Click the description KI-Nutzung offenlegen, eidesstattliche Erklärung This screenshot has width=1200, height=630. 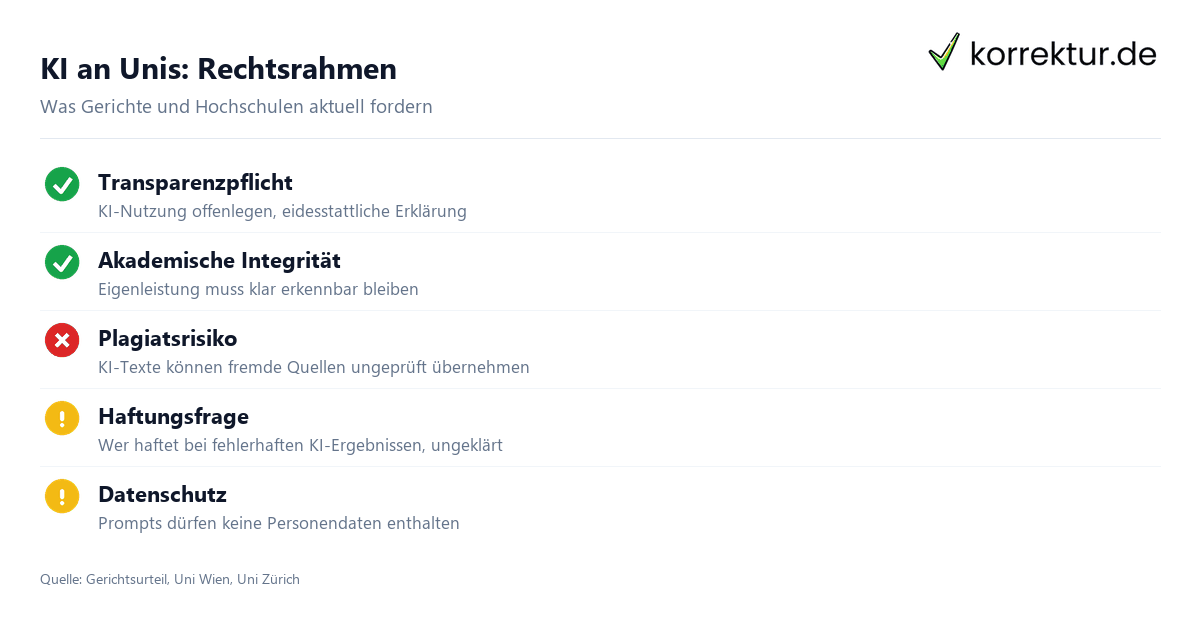[282, 212]
